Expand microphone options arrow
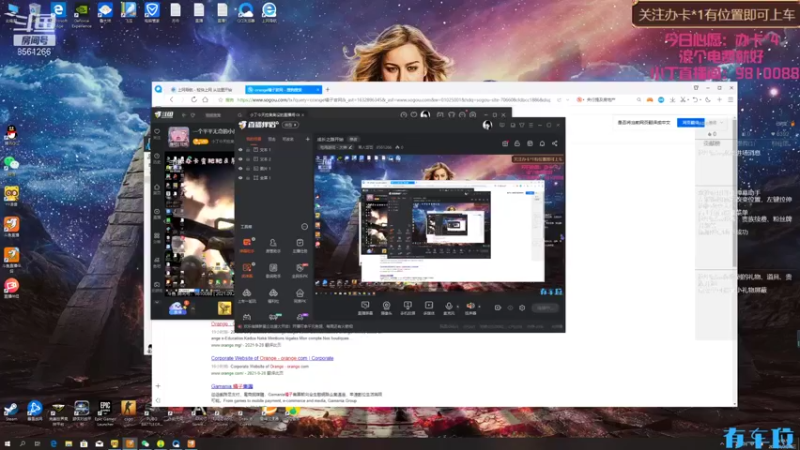 (458, 307)
